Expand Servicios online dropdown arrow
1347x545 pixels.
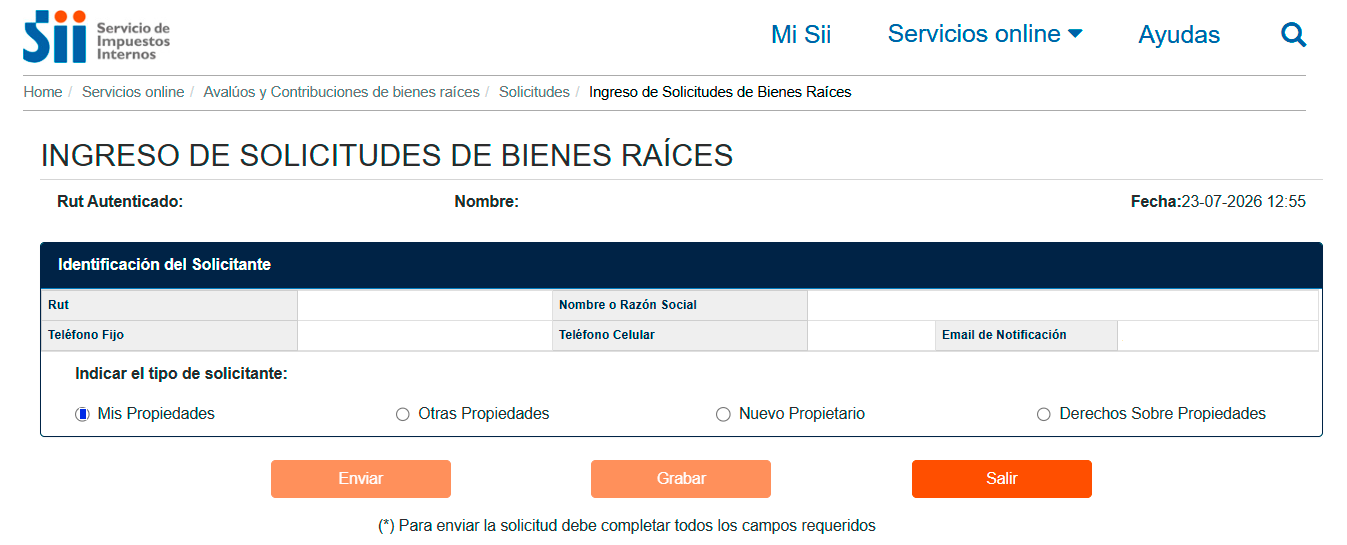click(x=1075, y=34)
